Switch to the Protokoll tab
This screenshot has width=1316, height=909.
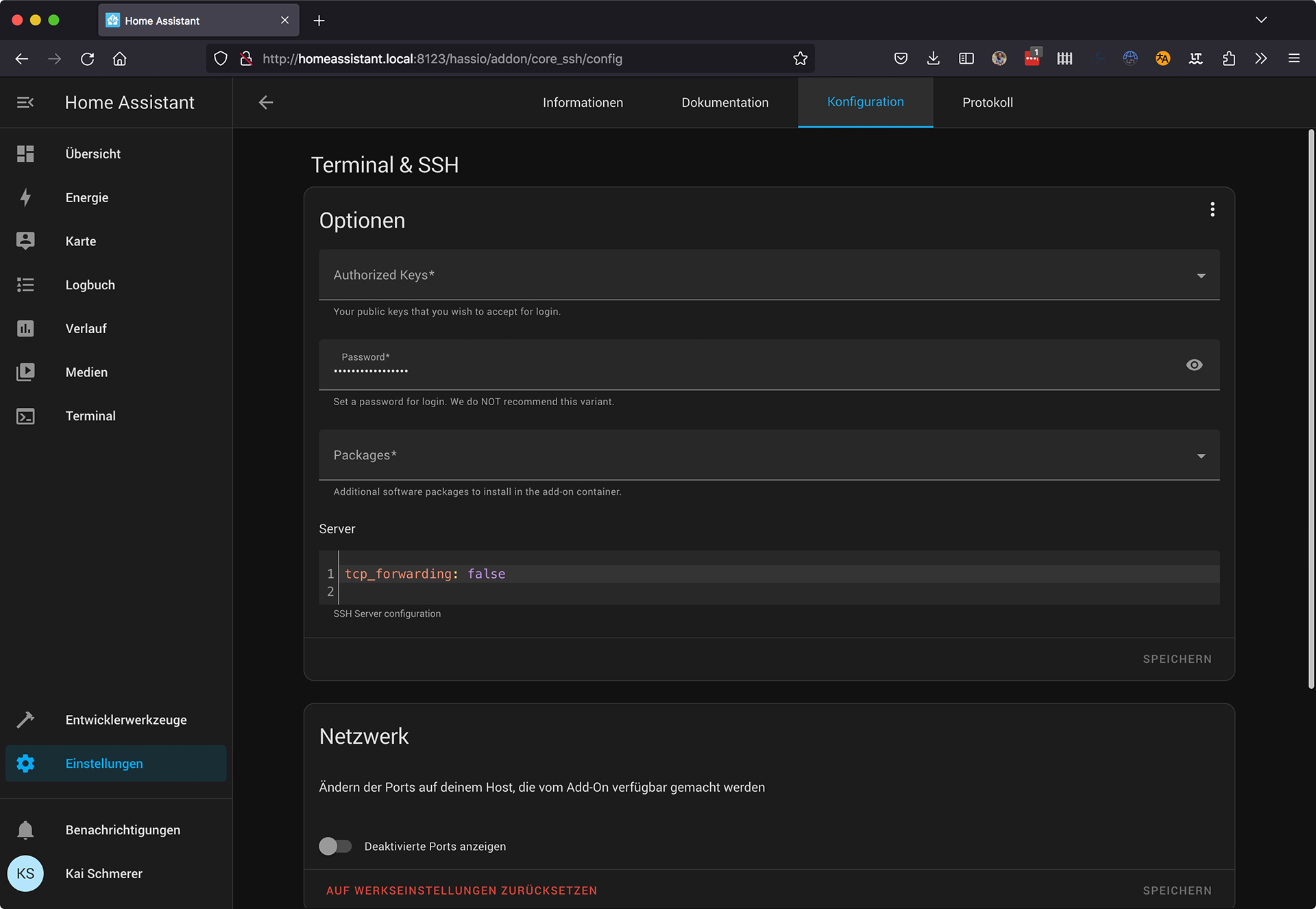(x=987, y=103)
